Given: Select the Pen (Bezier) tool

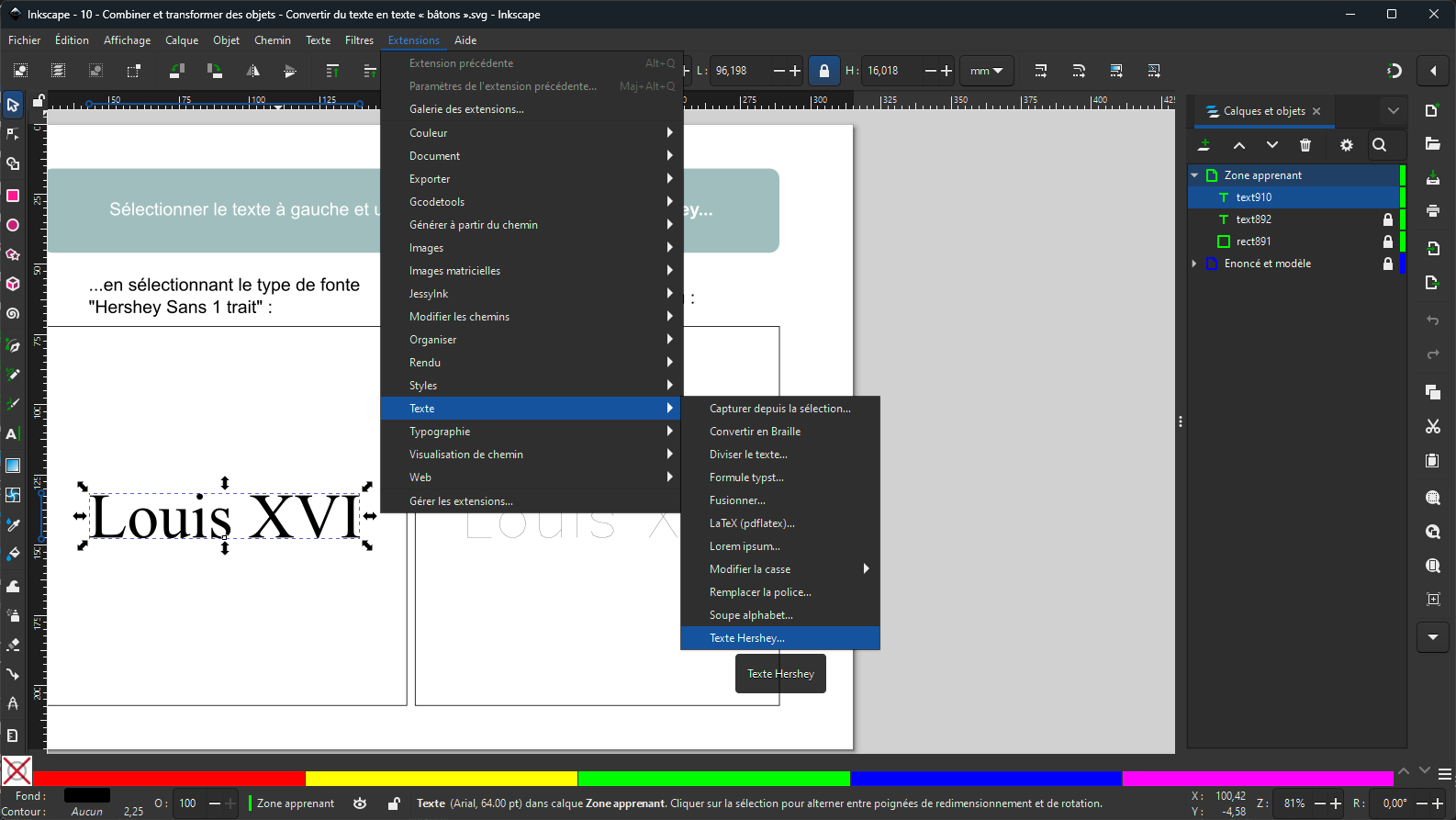Looking at the screenshot, I should click(x=13, y=345).
